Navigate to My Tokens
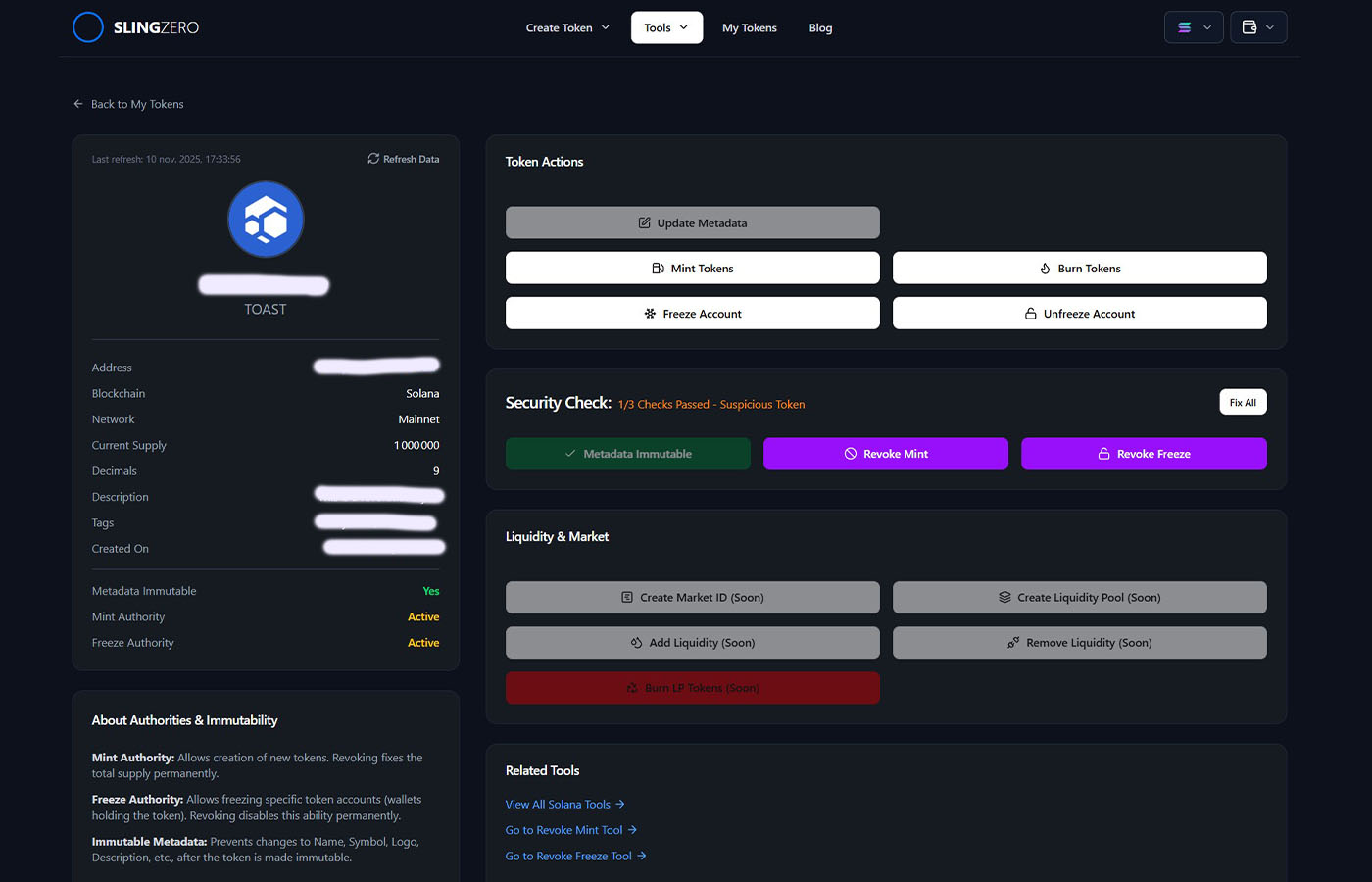The image size is (1372, 882). click(x=749, y=27)
